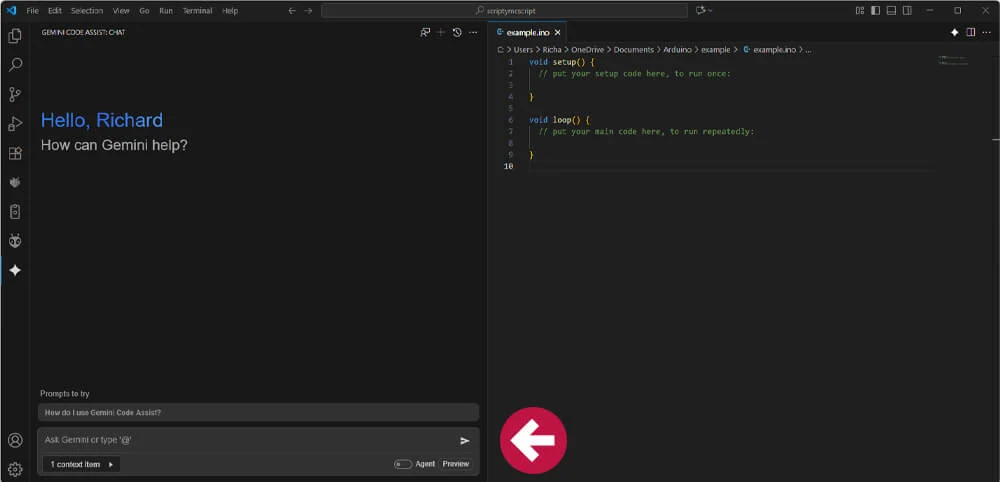Split the editor right

[x=971, y=33]
